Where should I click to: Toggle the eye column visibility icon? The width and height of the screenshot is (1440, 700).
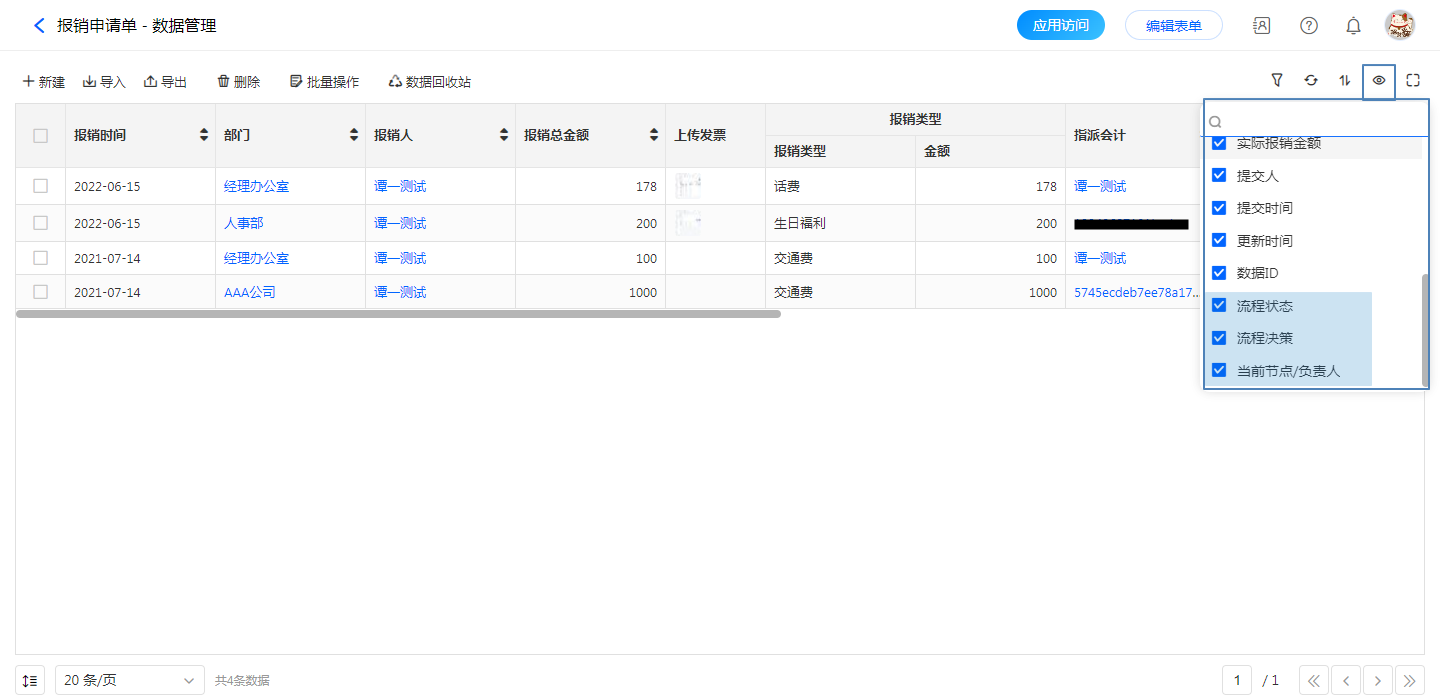point(1379,81)
